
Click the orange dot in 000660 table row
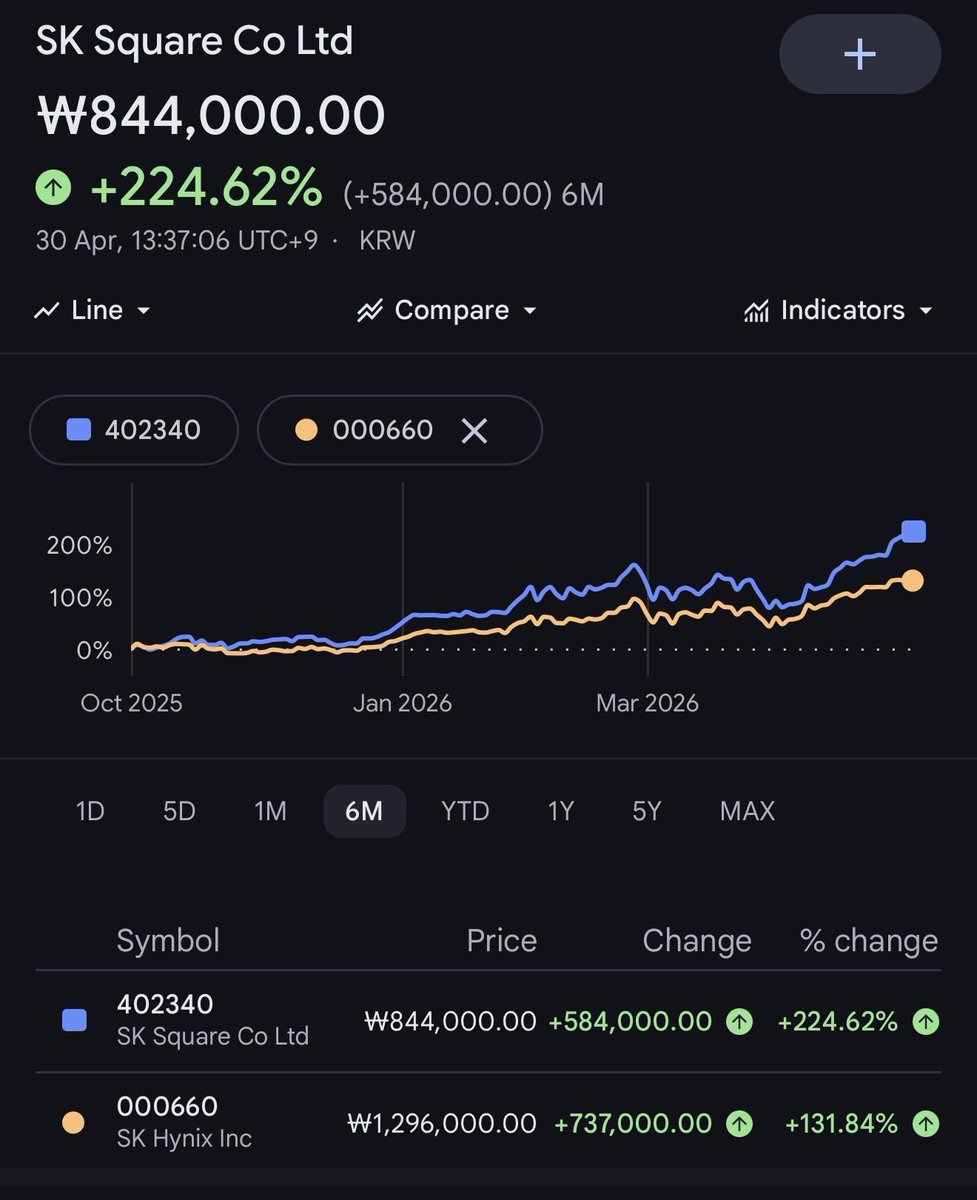point(74,1123)
